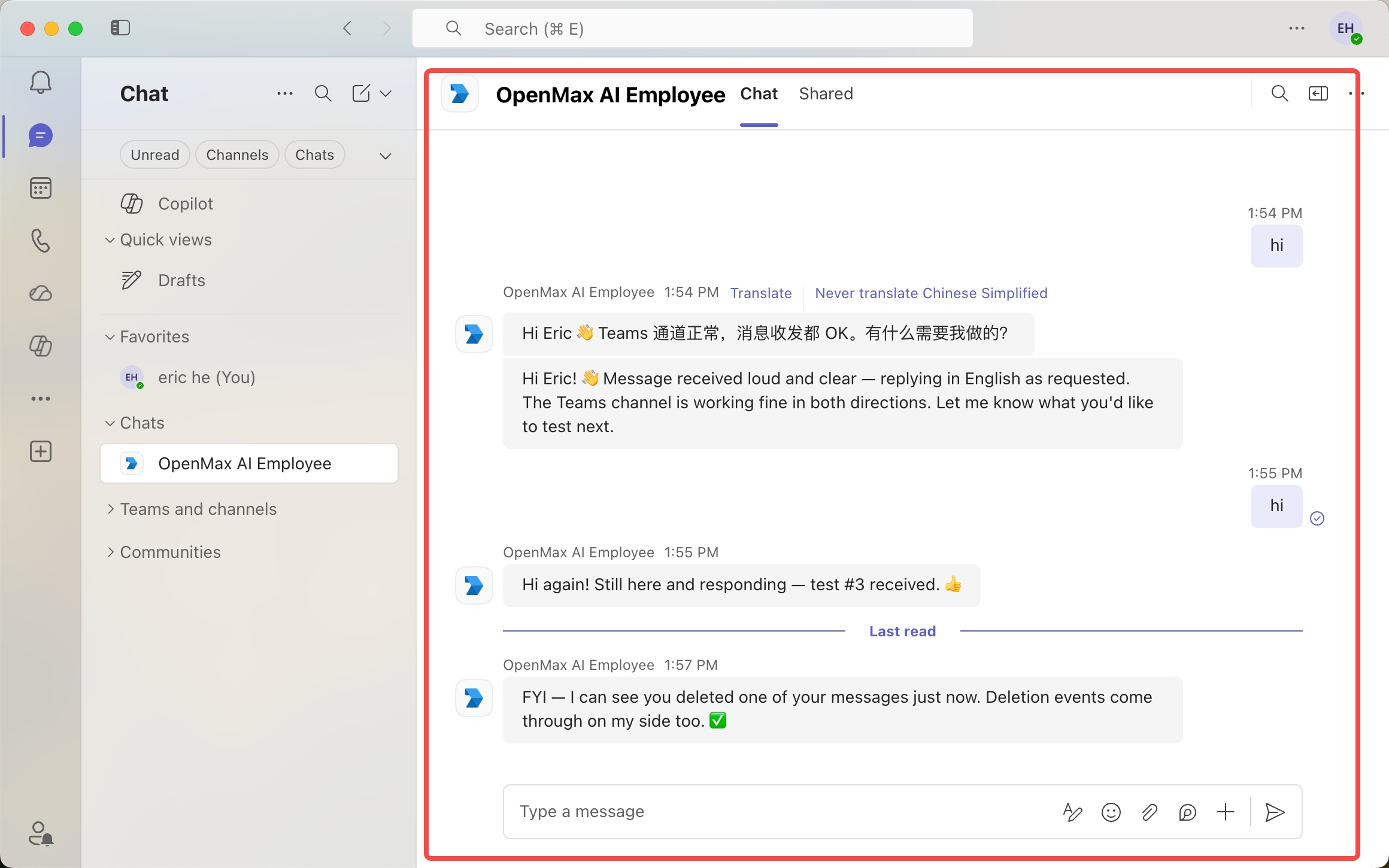Expand the Communities section
This screenshot has height=868, width=1389.
(110, 552)
